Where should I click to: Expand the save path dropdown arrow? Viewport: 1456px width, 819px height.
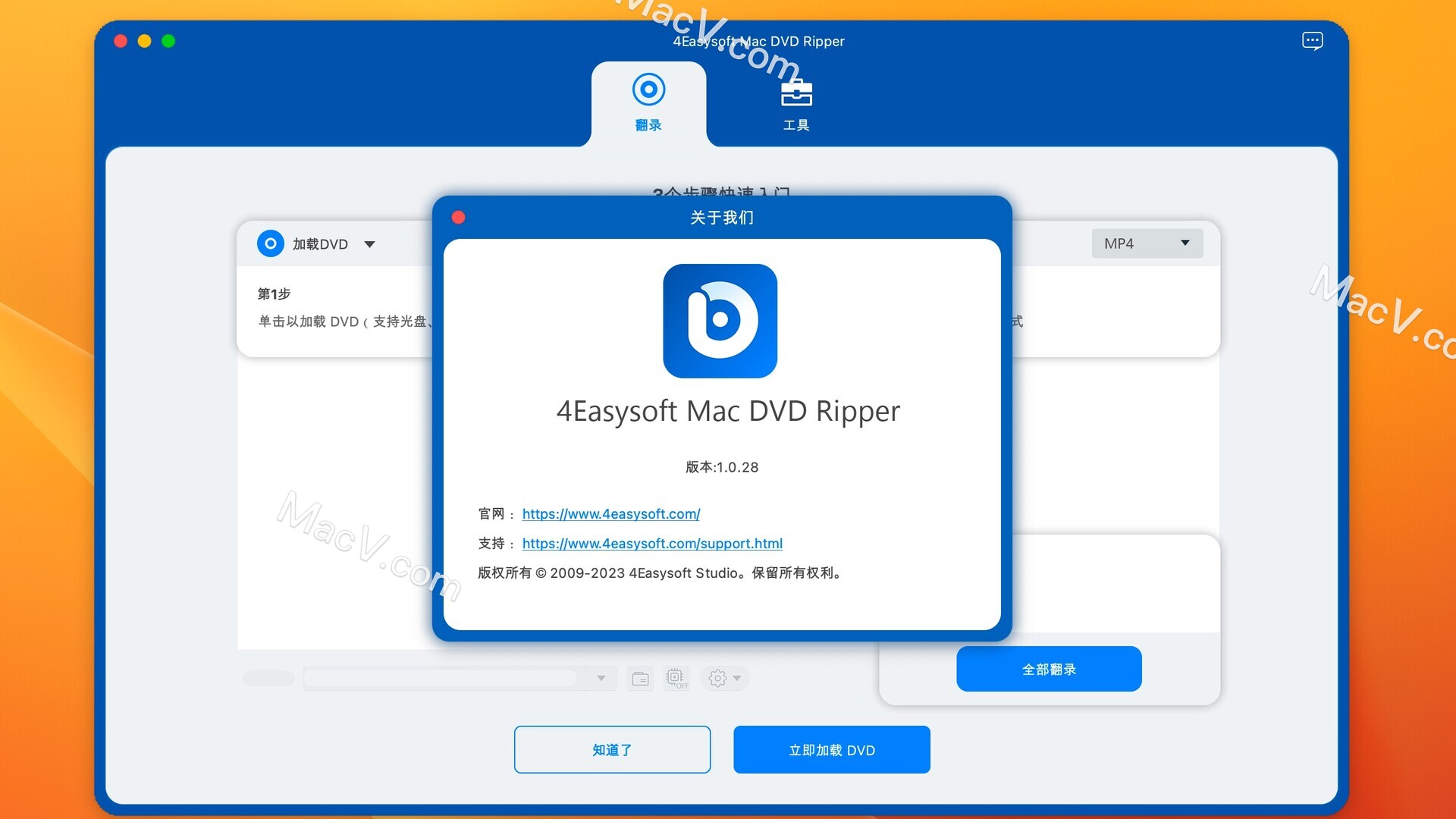click(x=601, y=678)
